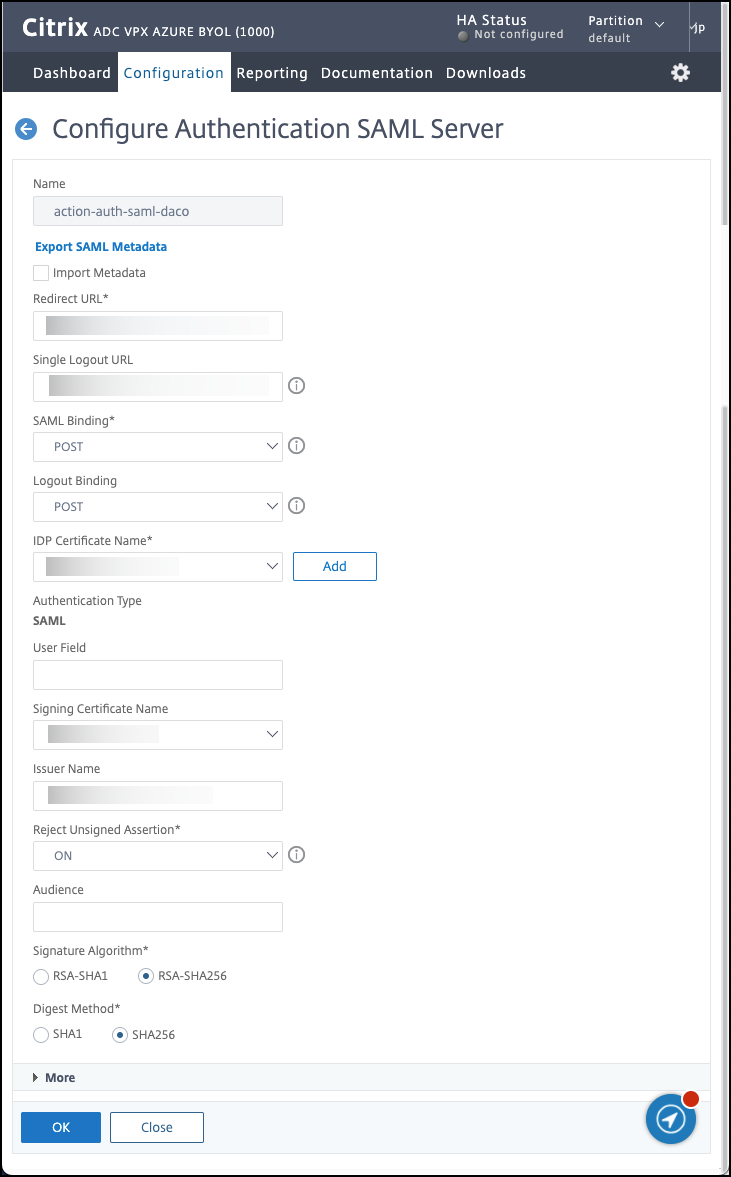Click the Export SAML Metadata link
The width and height of the screenshot is (731, 1177).
(101, 247)
